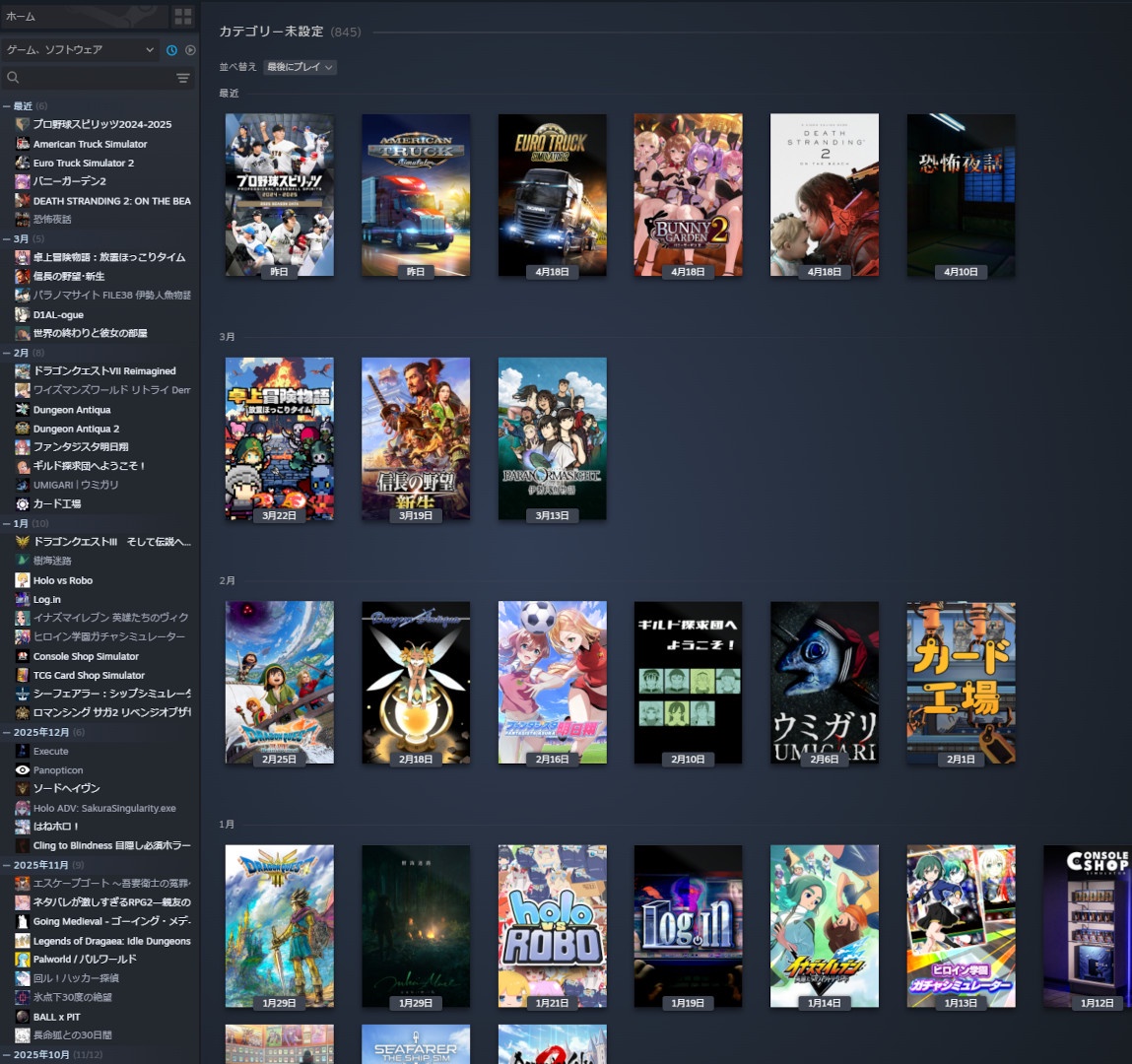
Task: Collapse the 2025年12月 sidebar group
Action: (x=7, y=732)
